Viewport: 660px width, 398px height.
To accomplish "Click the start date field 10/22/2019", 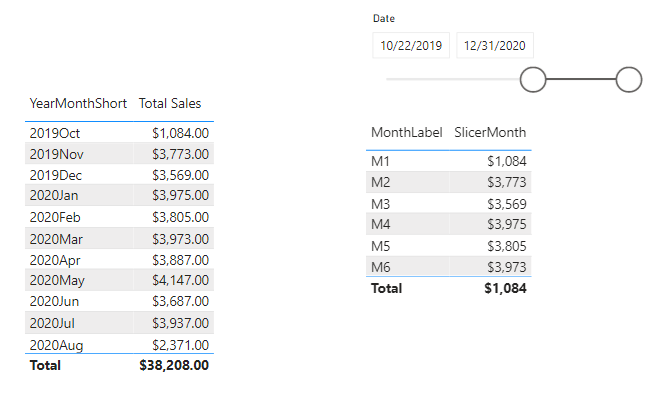I will (411, 45).
